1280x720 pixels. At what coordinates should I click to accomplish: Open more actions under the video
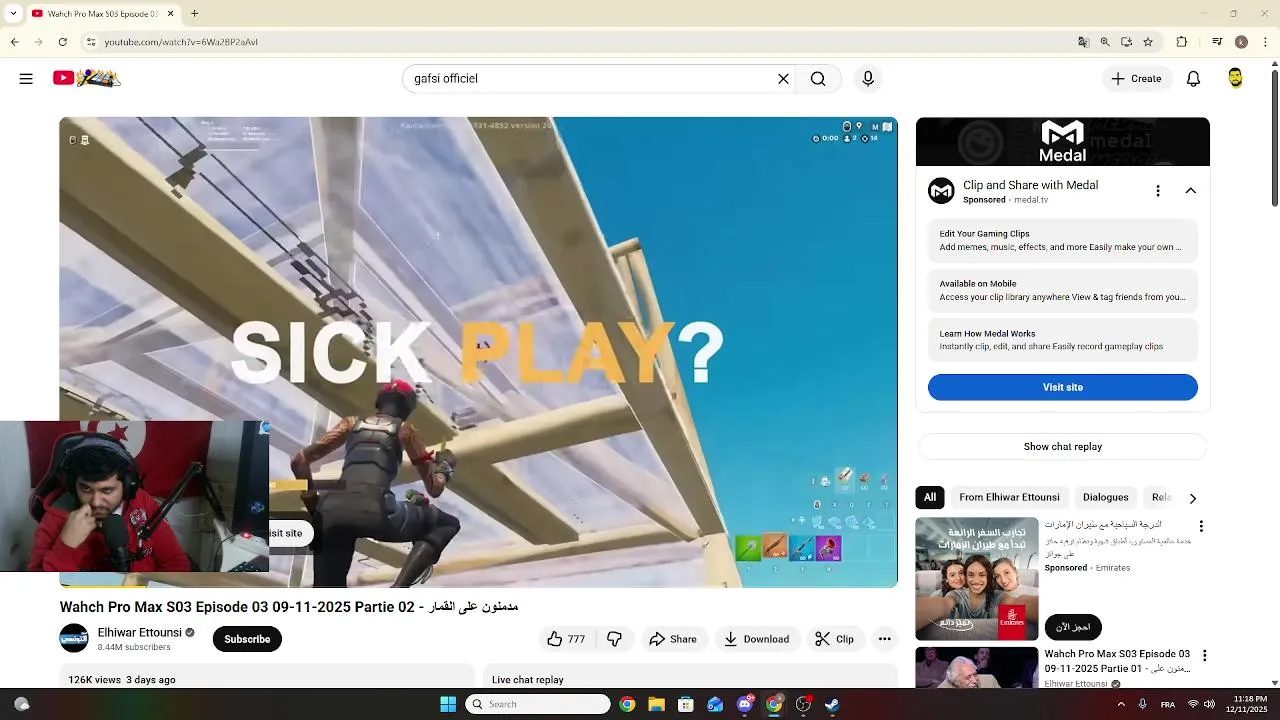(884, 639)
